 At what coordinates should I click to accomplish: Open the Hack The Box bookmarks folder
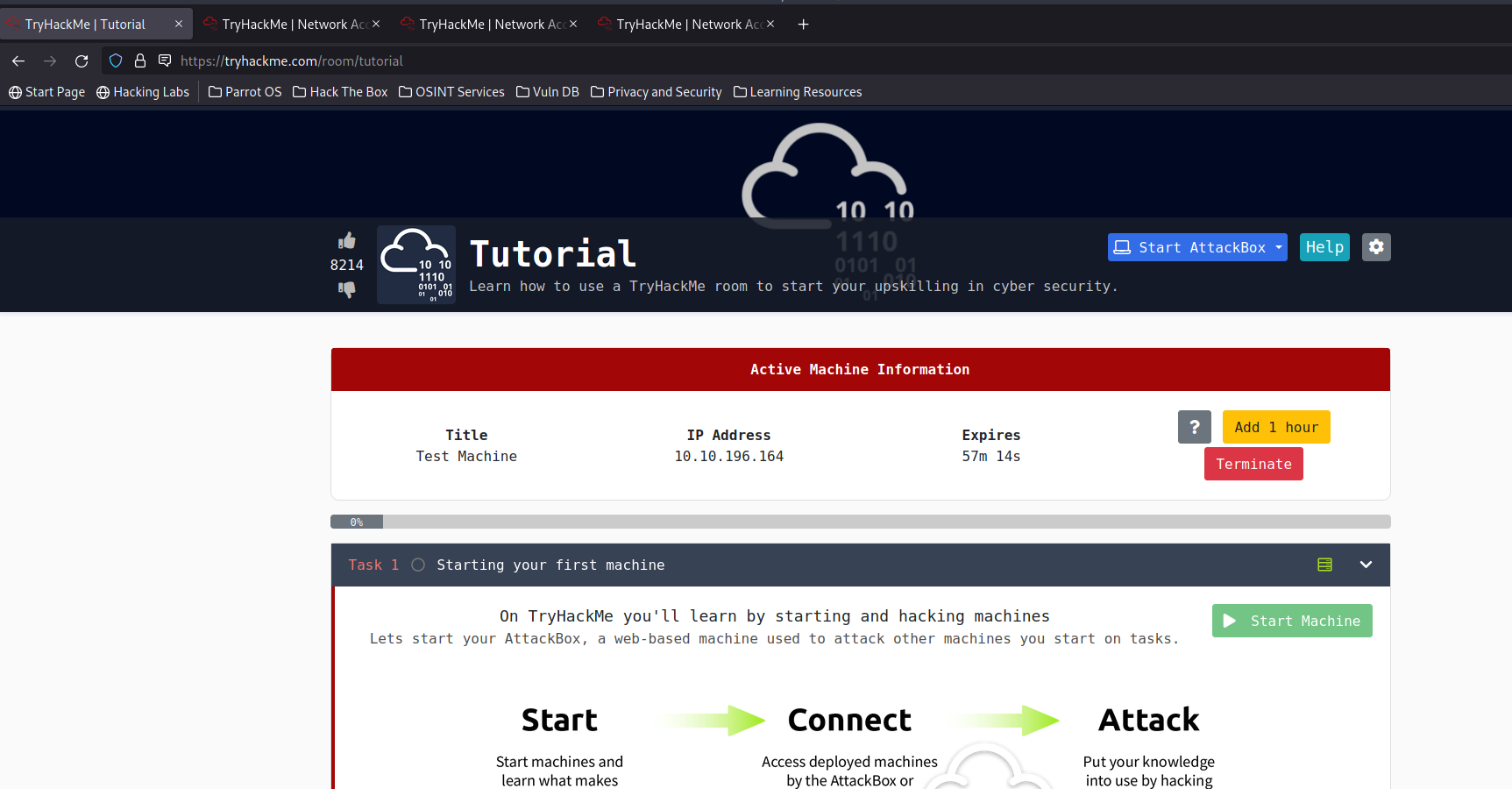tap(340, 92)
